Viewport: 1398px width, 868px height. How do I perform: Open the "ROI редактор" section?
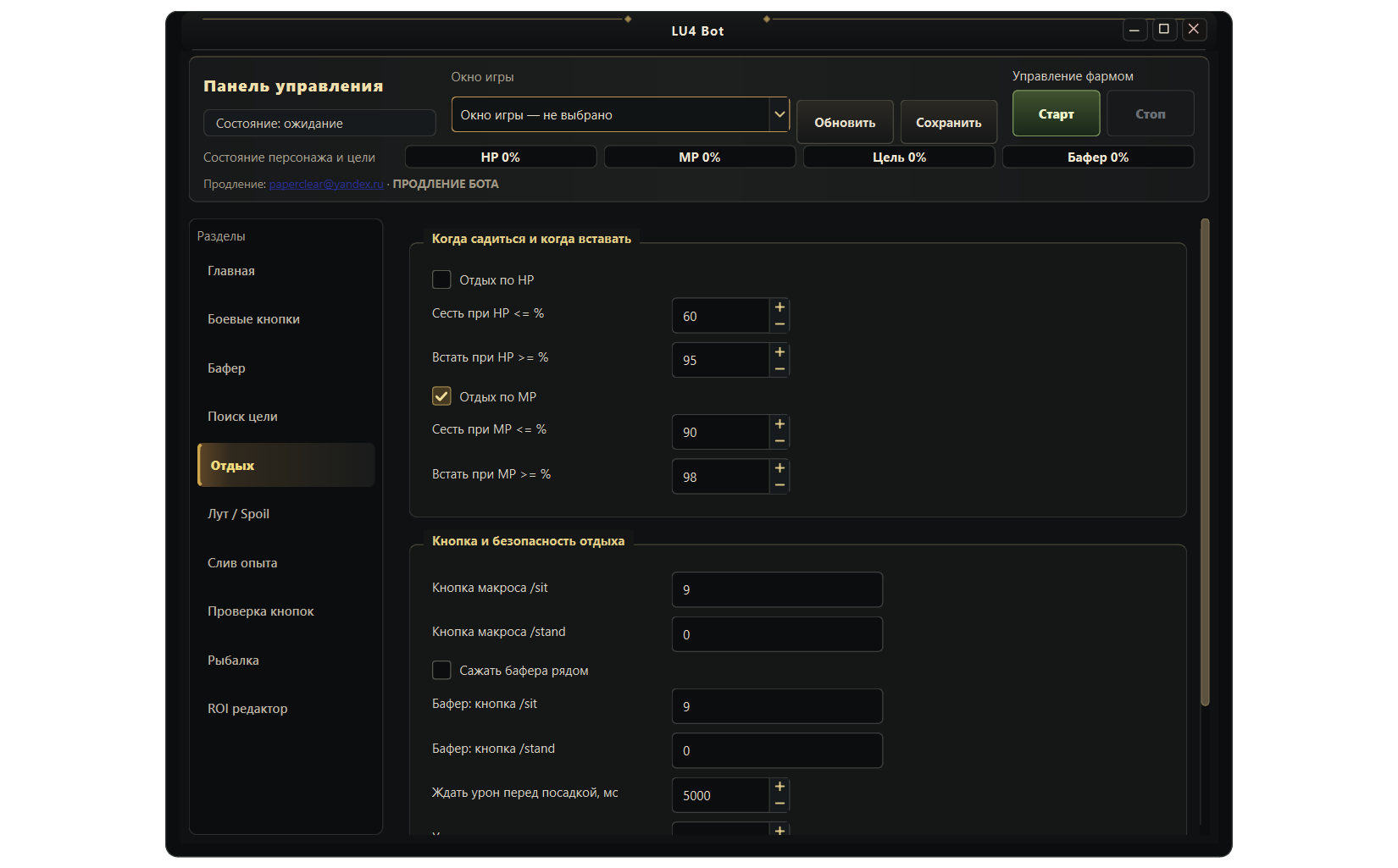[286, 709]
